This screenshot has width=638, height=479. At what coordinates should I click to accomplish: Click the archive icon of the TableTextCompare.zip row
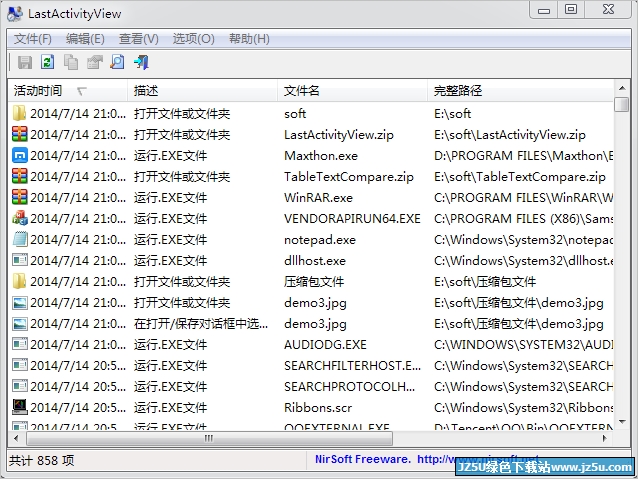[20, 176]
